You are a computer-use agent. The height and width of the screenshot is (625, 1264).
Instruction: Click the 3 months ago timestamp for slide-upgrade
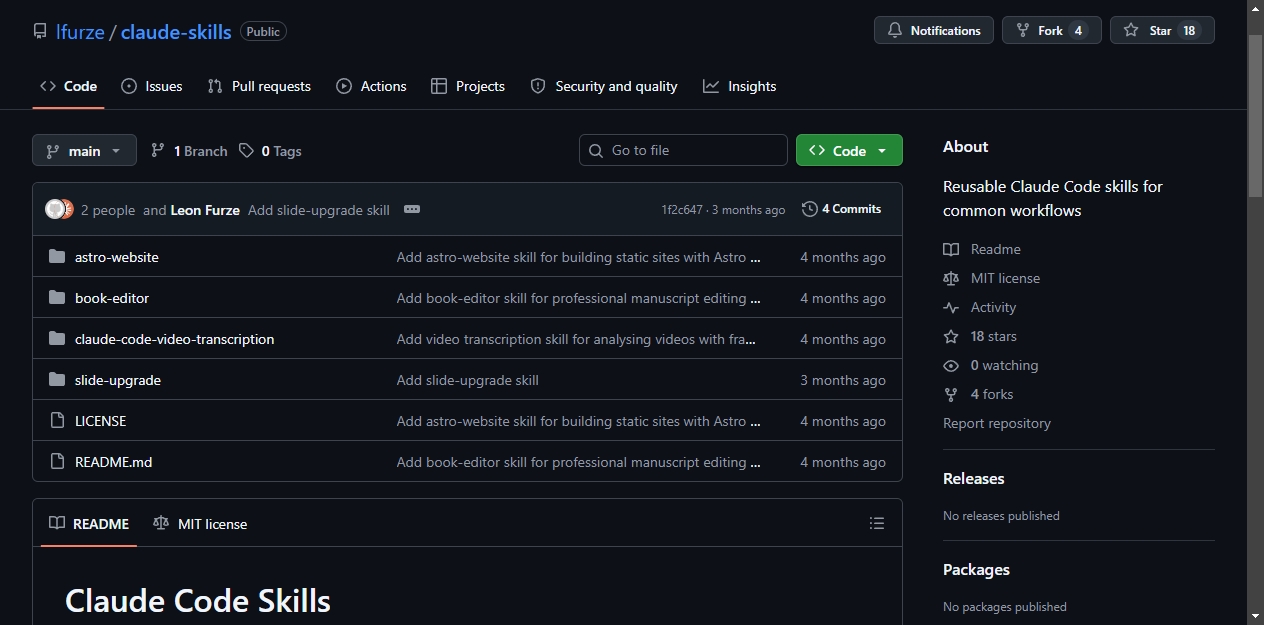click(843, 380)
